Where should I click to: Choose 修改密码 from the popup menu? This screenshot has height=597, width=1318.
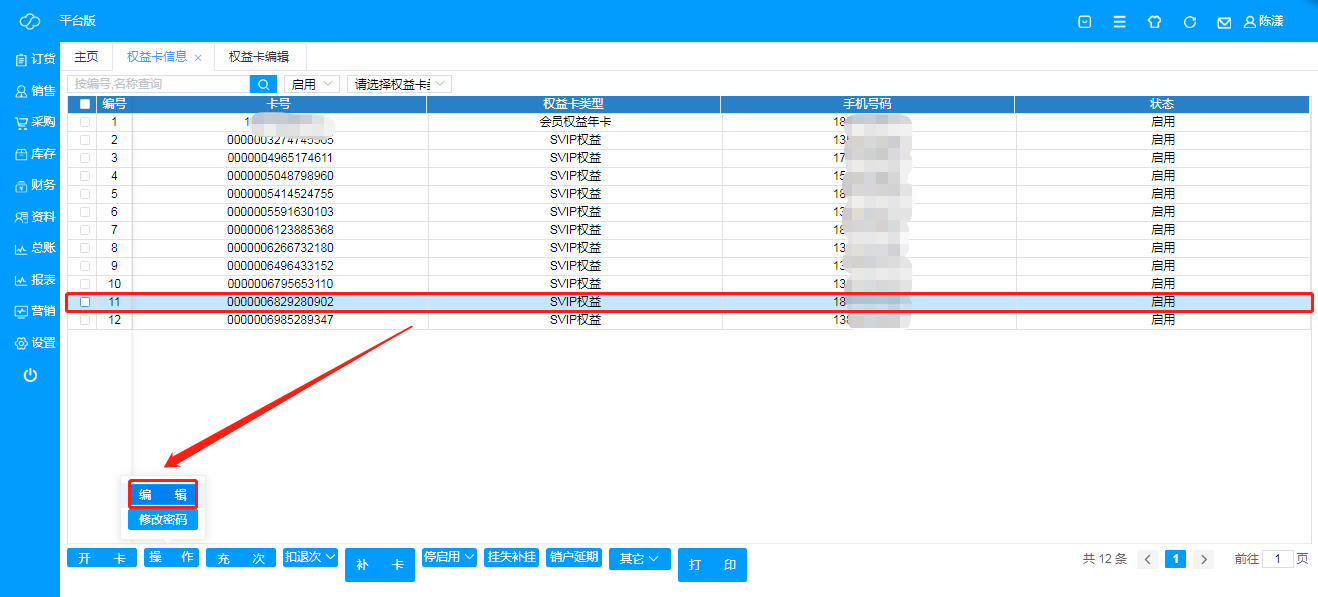point(163,520)
